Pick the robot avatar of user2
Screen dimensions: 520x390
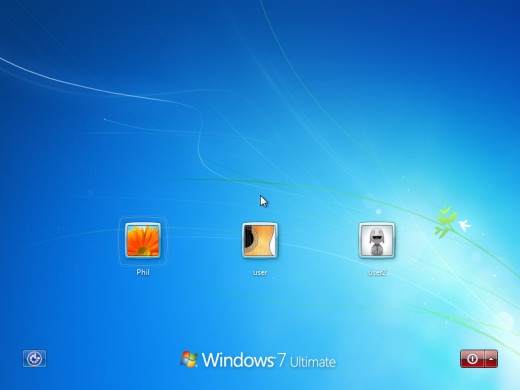point(377,241)
